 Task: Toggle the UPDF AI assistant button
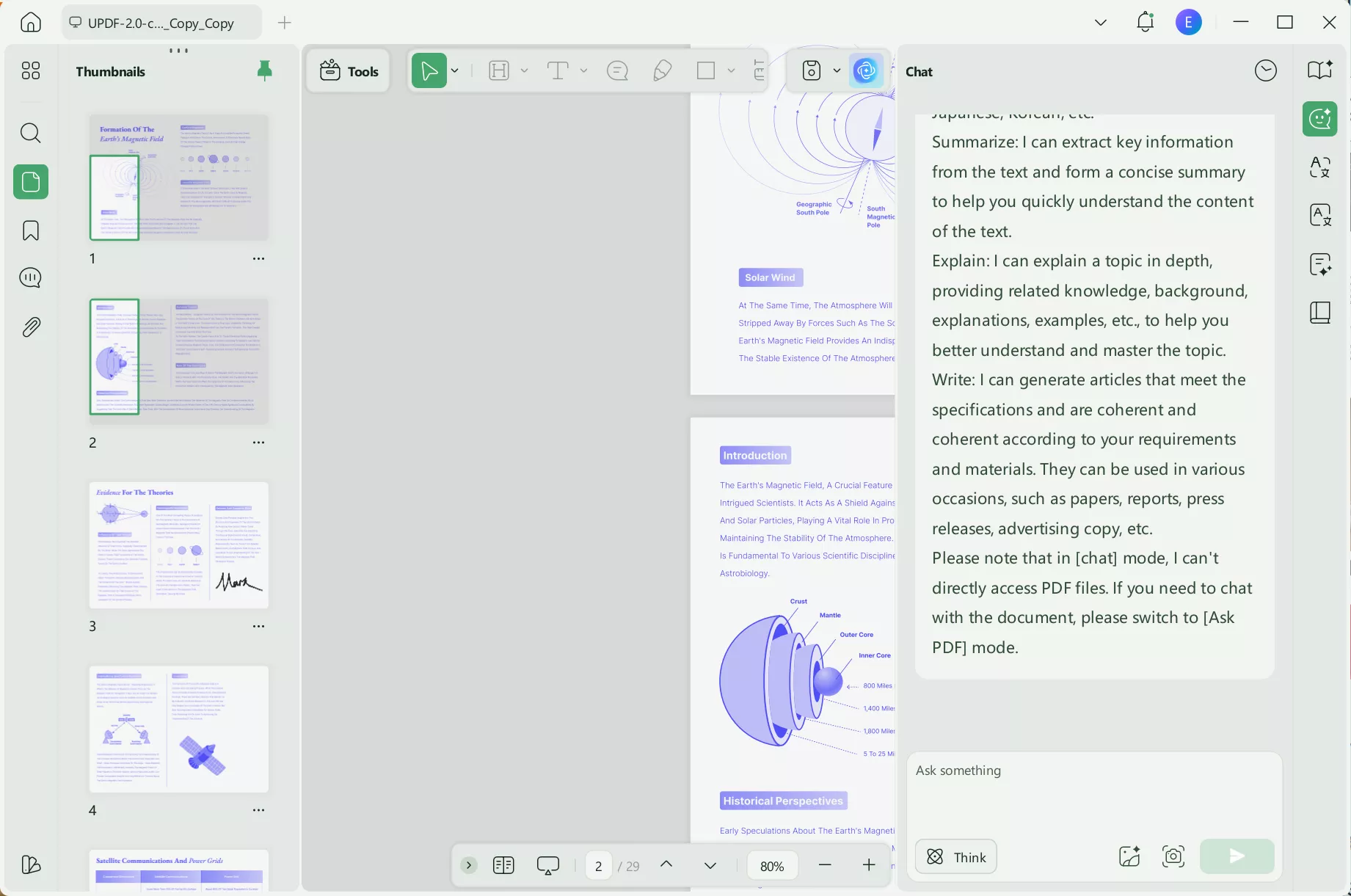[x=866, y=71]
